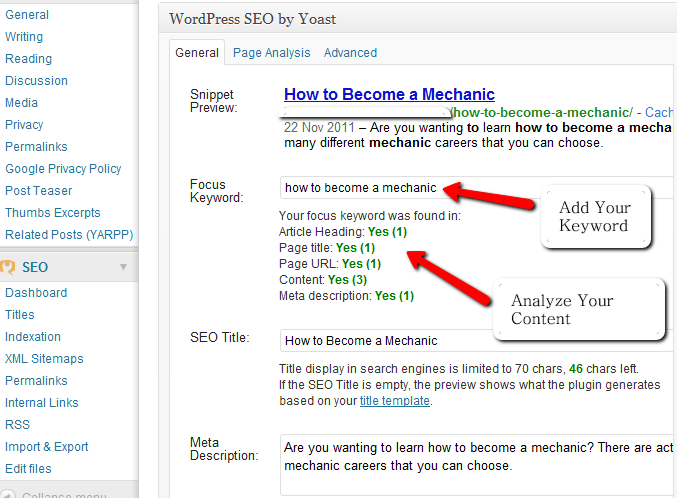This screenshot has height=498, width=677.
Task: Click the 22 Nov 2011 snippet date
Action: (x=319, y=128)
